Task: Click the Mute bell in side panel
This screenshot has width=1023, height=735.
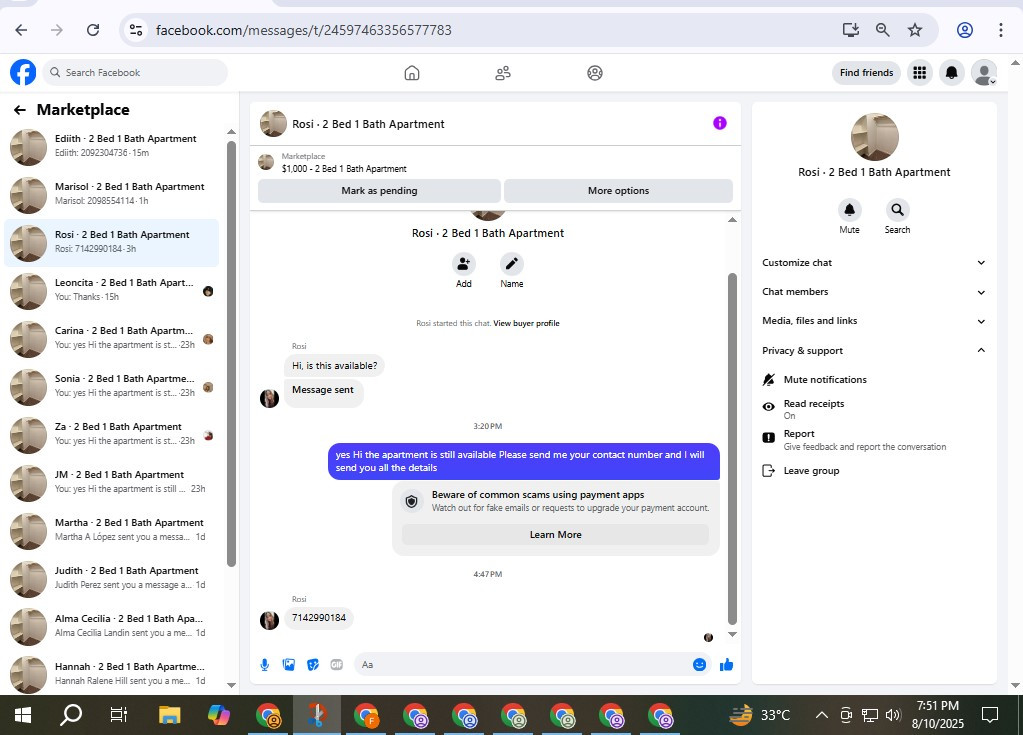Action: (849, 210)
